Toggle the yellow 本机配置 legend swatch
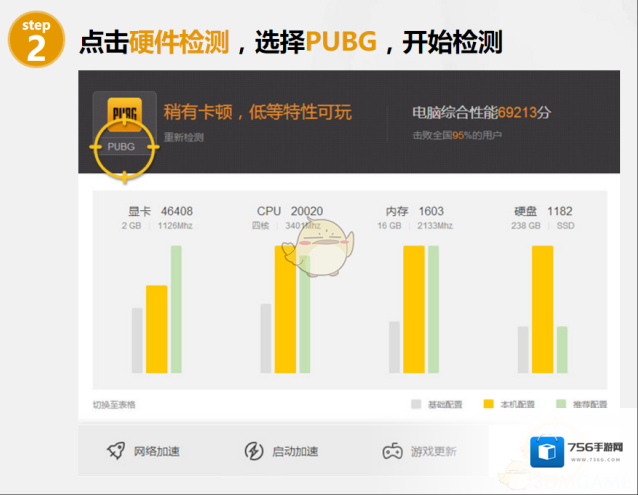This screenshot has height=495, width=638. [x=489, y=405]
